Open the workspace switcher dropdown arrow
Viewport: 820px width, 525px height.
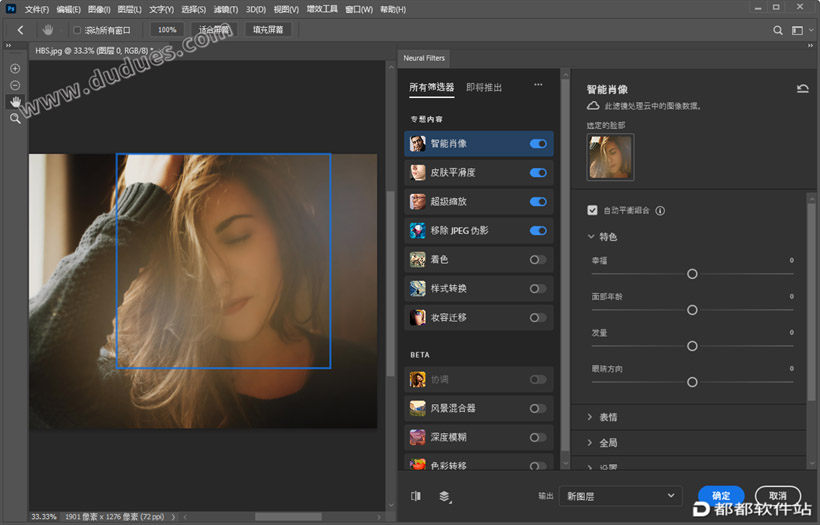[x=811, y=30]
